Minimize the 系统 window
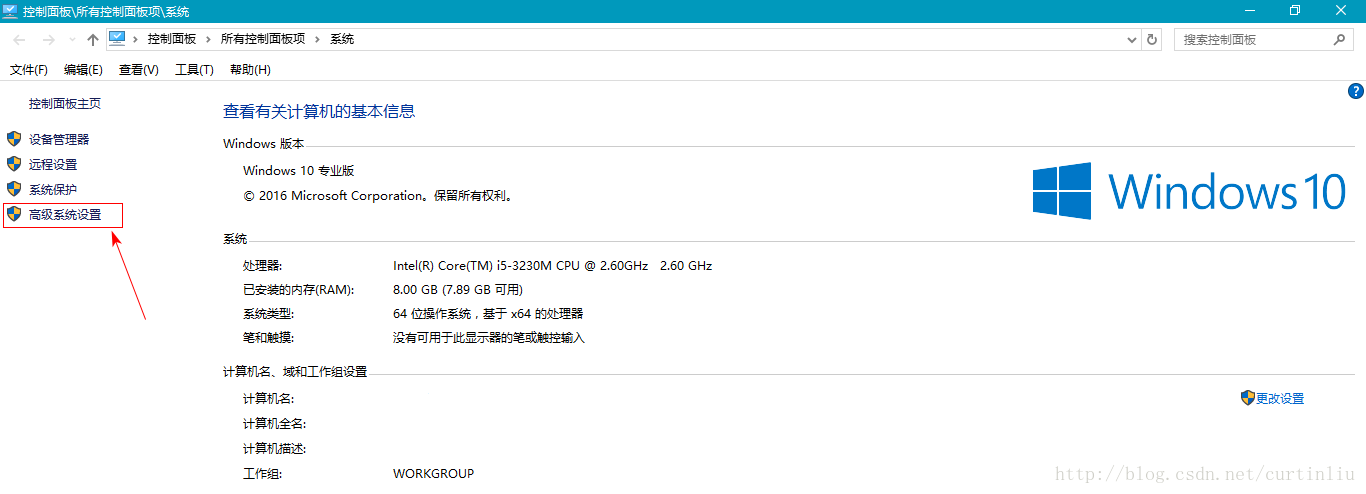 click(1250, 10)
